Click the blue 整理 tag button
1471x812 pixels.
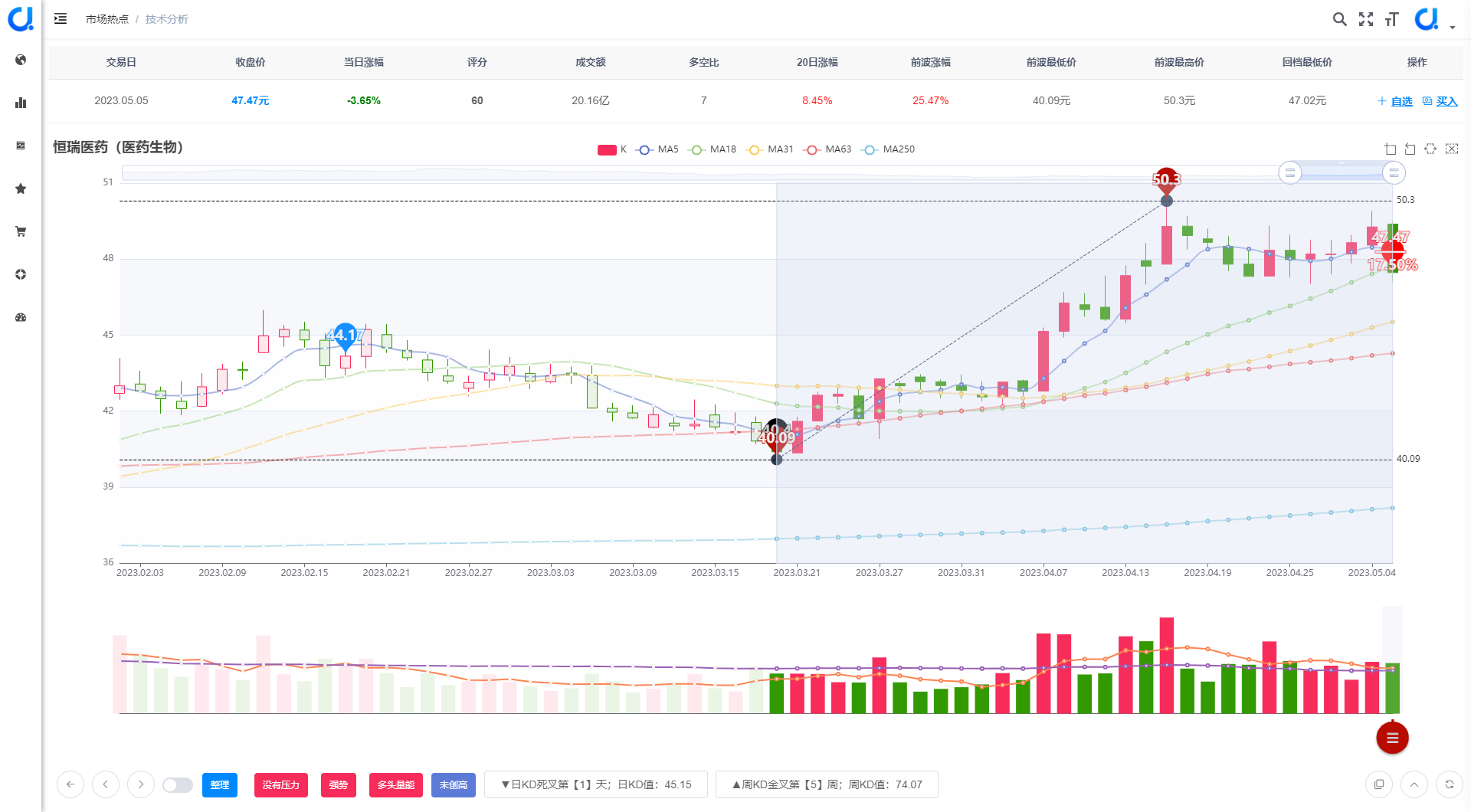(x=220, y=785)
